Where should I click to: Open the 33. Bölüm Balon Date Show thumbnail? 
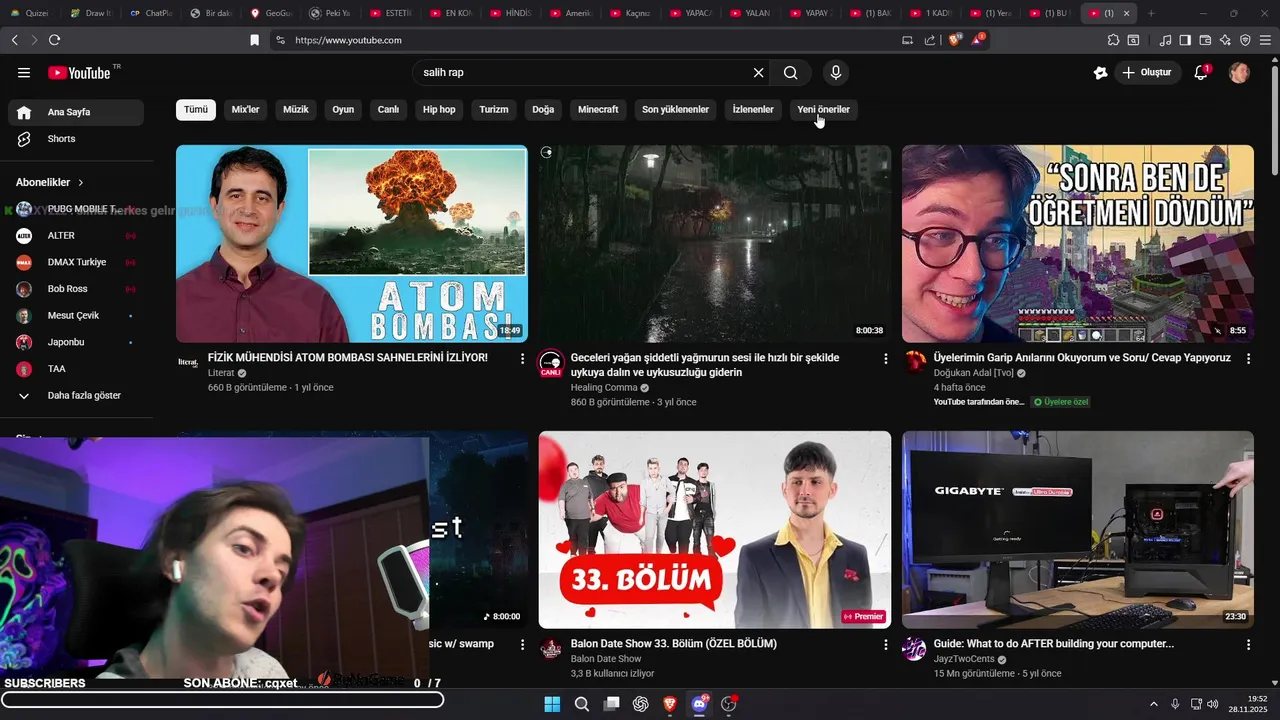coord(715,530)
